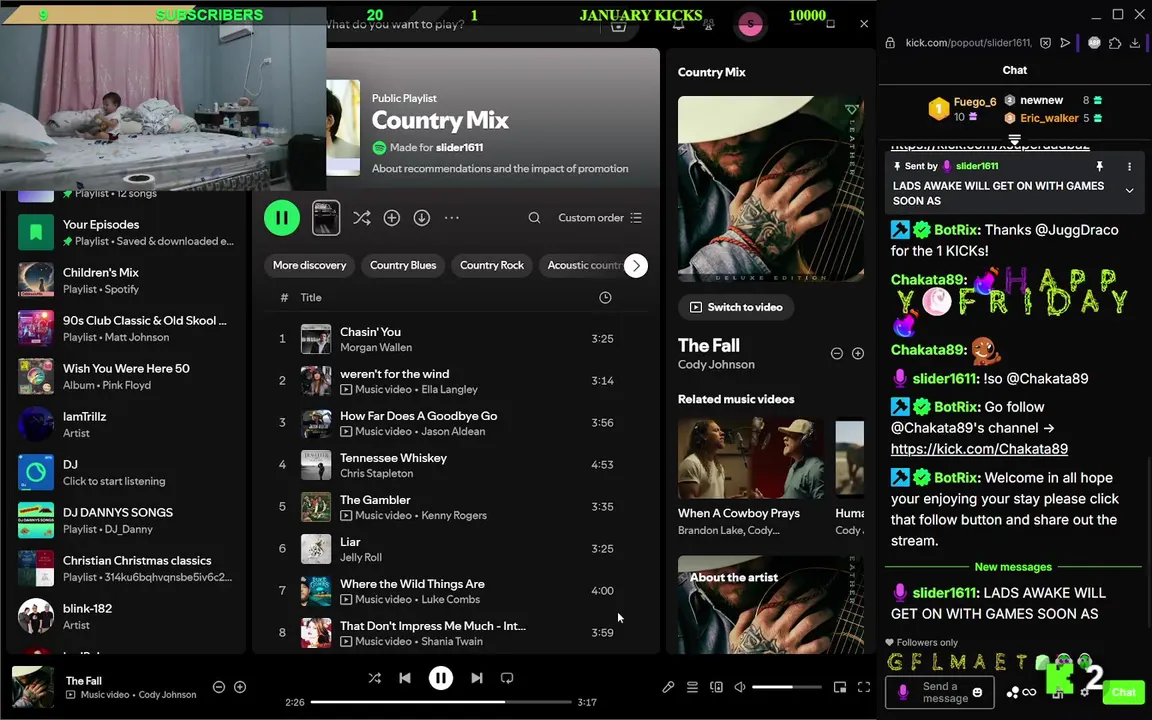Open browser downloads icon in Kick window
1152x720 pixels.
[x=1135, y=43]
